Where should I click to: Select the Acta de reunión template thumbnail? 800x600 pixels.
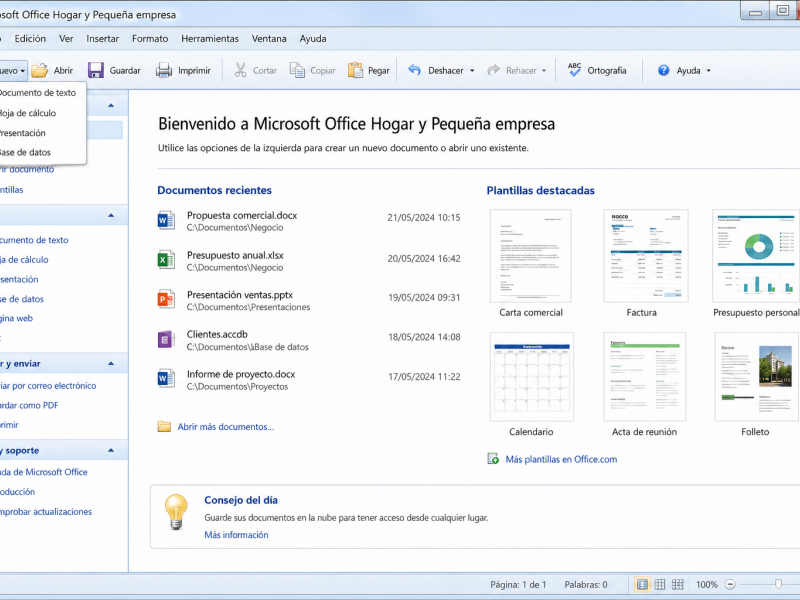pyautogui.click(x=644, y=377)
